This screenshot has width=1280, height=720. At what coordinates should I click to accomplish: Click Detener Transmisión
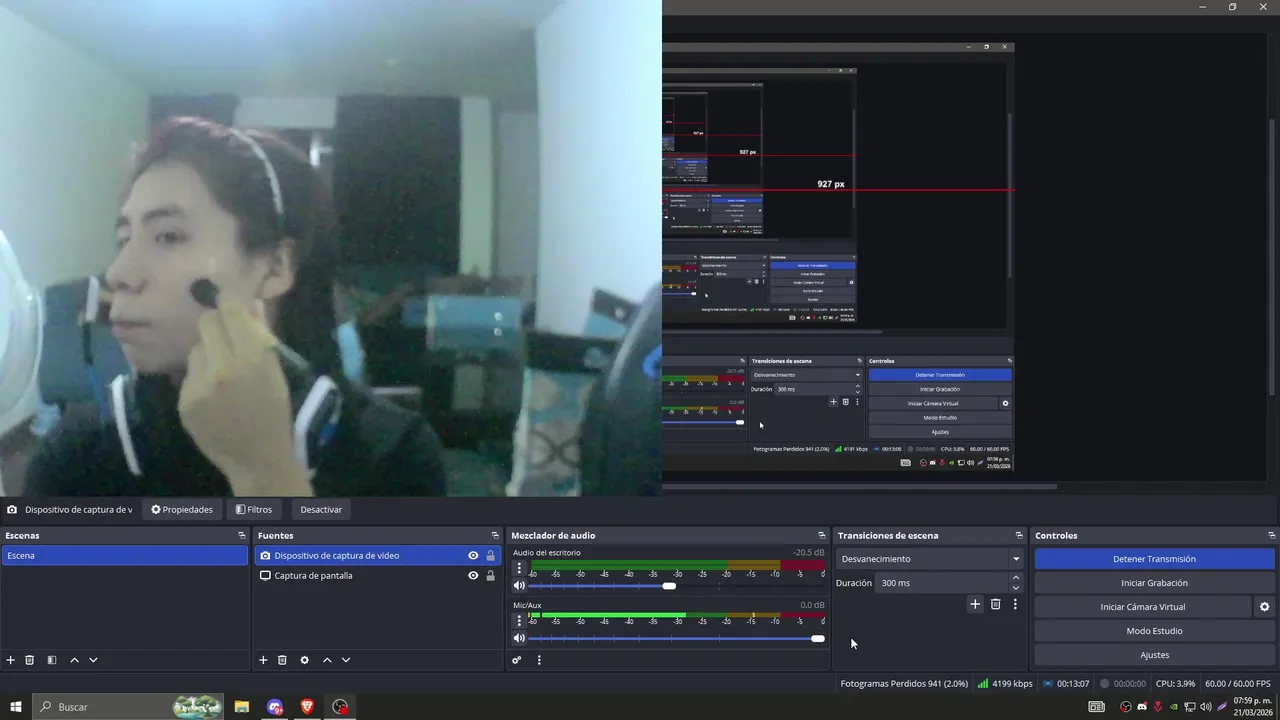[x=1154, y=559]
